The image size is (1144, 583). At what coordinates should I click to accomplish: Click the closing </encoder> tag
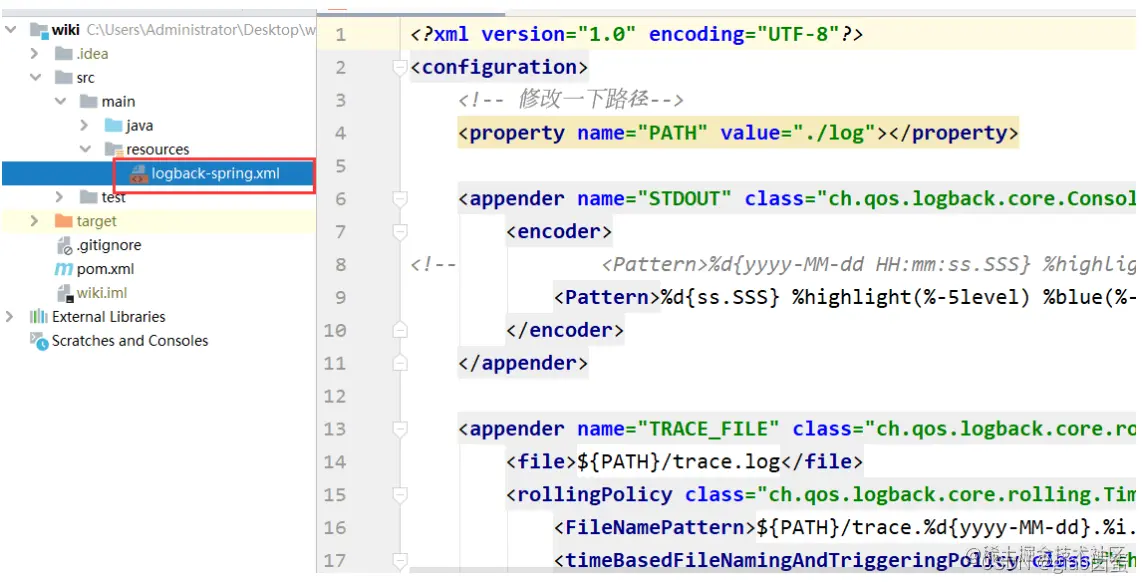tap(565, 331)
